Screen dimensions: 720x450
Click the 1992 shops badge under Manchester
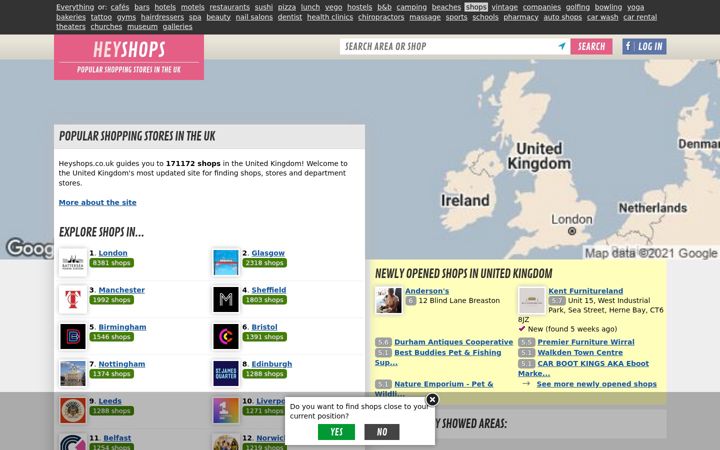pos(112,300)
